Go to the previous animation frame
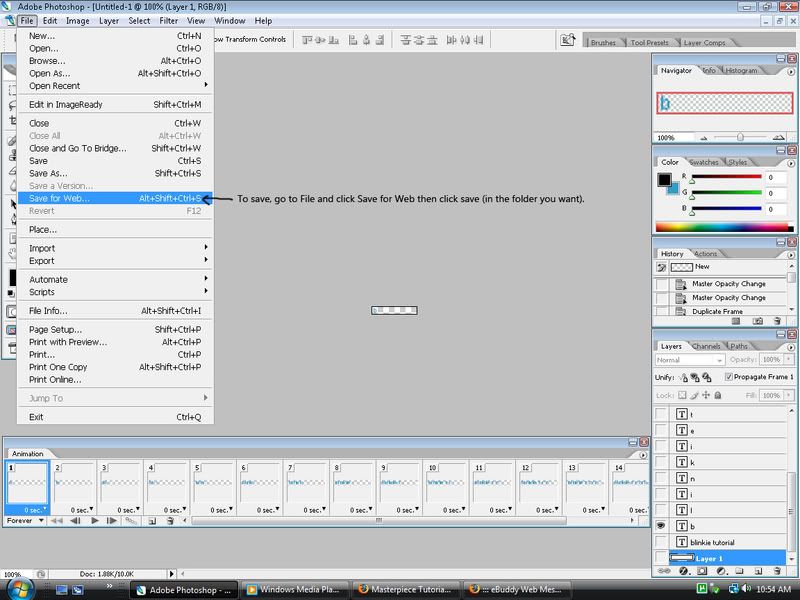 point(75,521)
